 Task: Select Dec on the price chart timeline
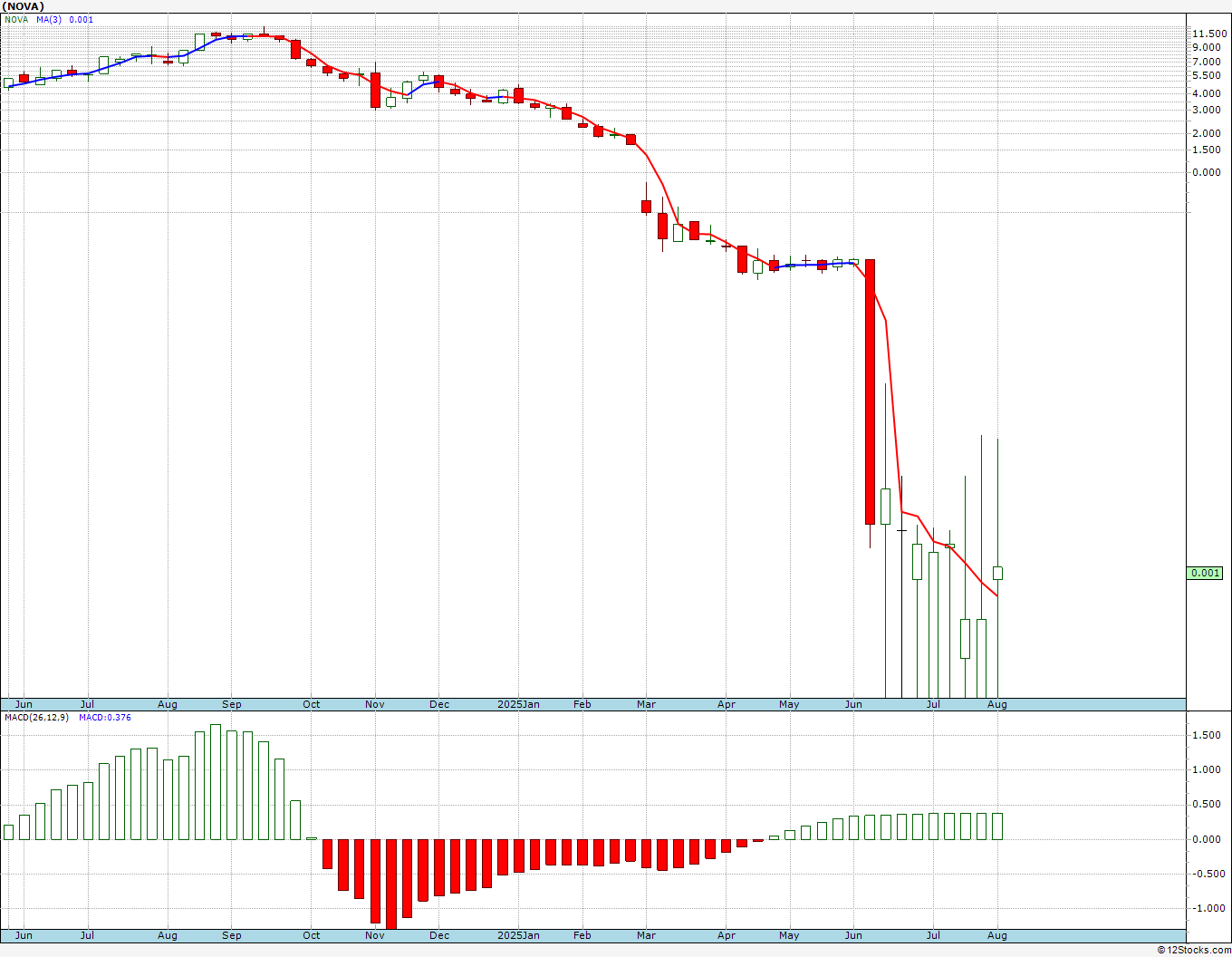pos(439,704)
